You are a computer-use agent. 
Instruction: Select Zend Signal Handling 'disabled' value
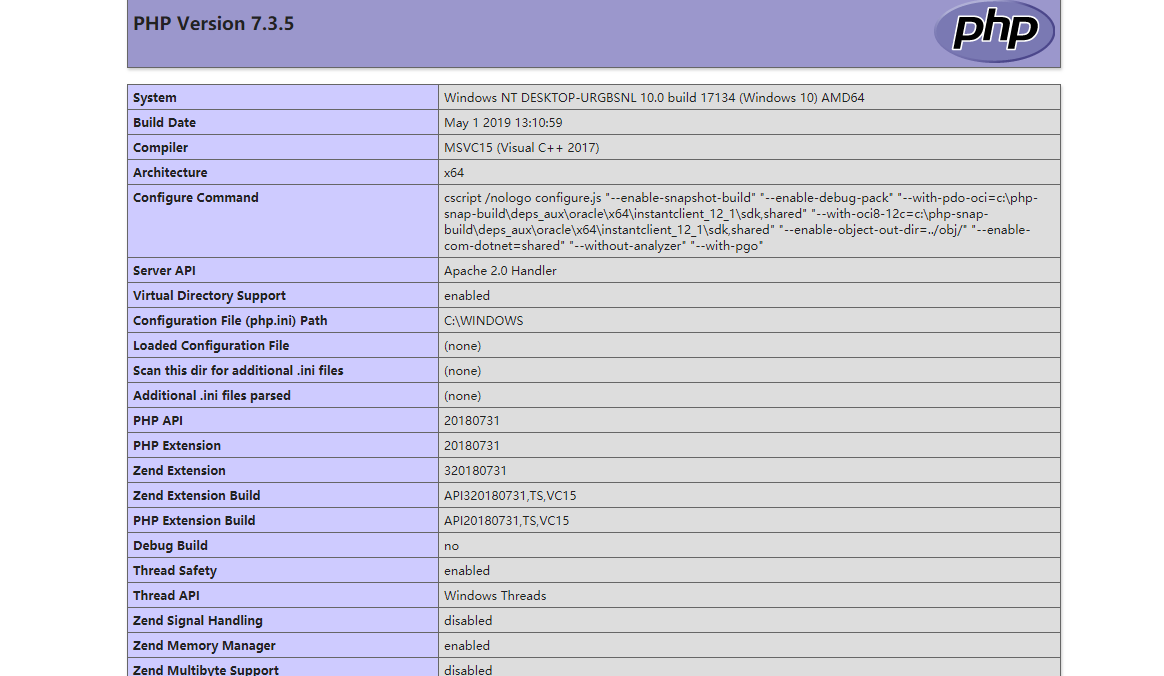point(468,620)
